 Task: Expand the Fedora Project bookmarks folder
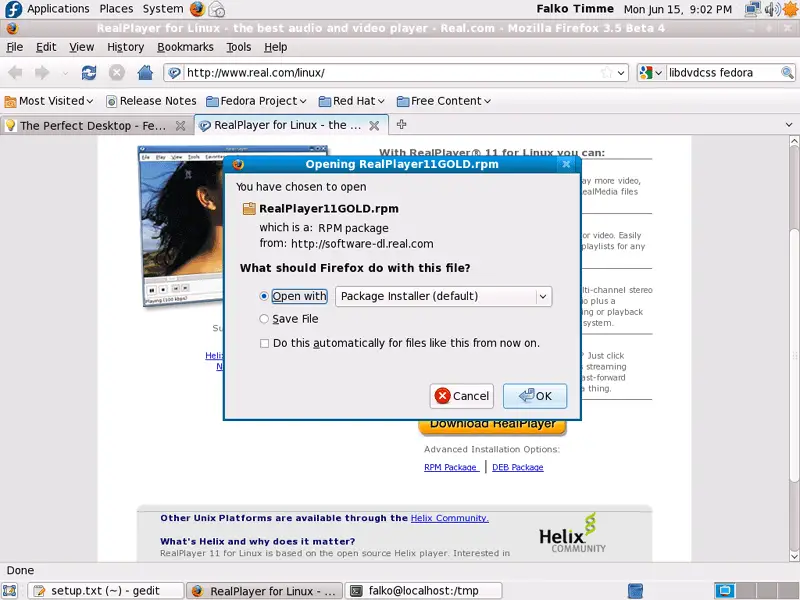pos(256,101)
